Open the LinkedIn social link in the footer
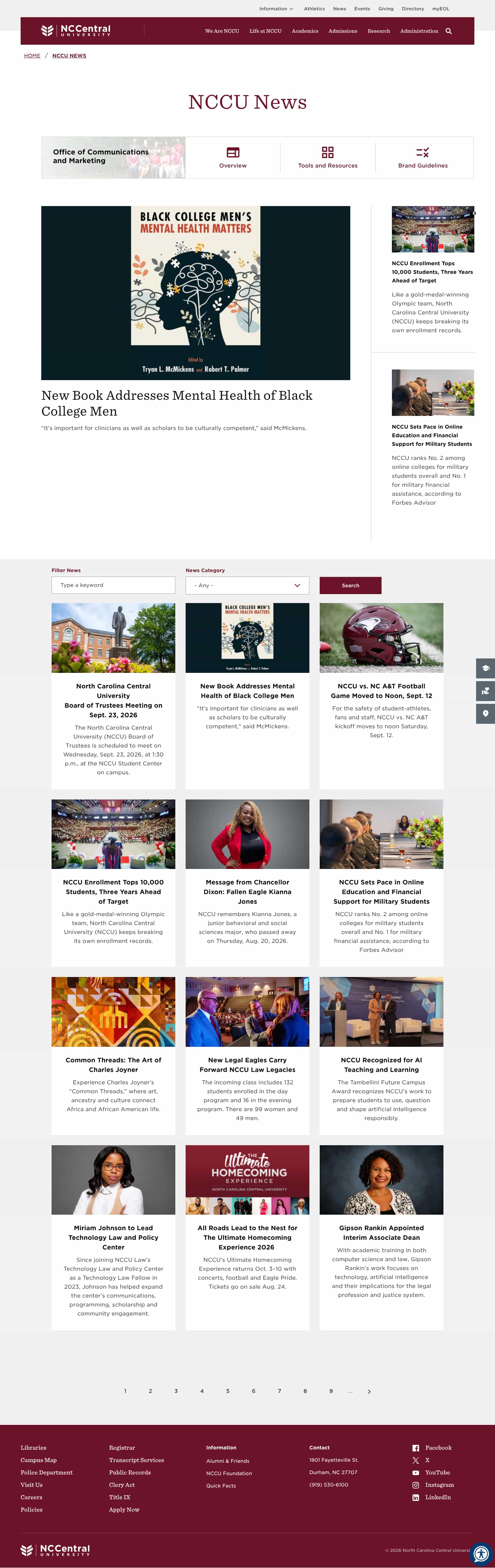495x1568 pixels. (x=432, y=1497)
